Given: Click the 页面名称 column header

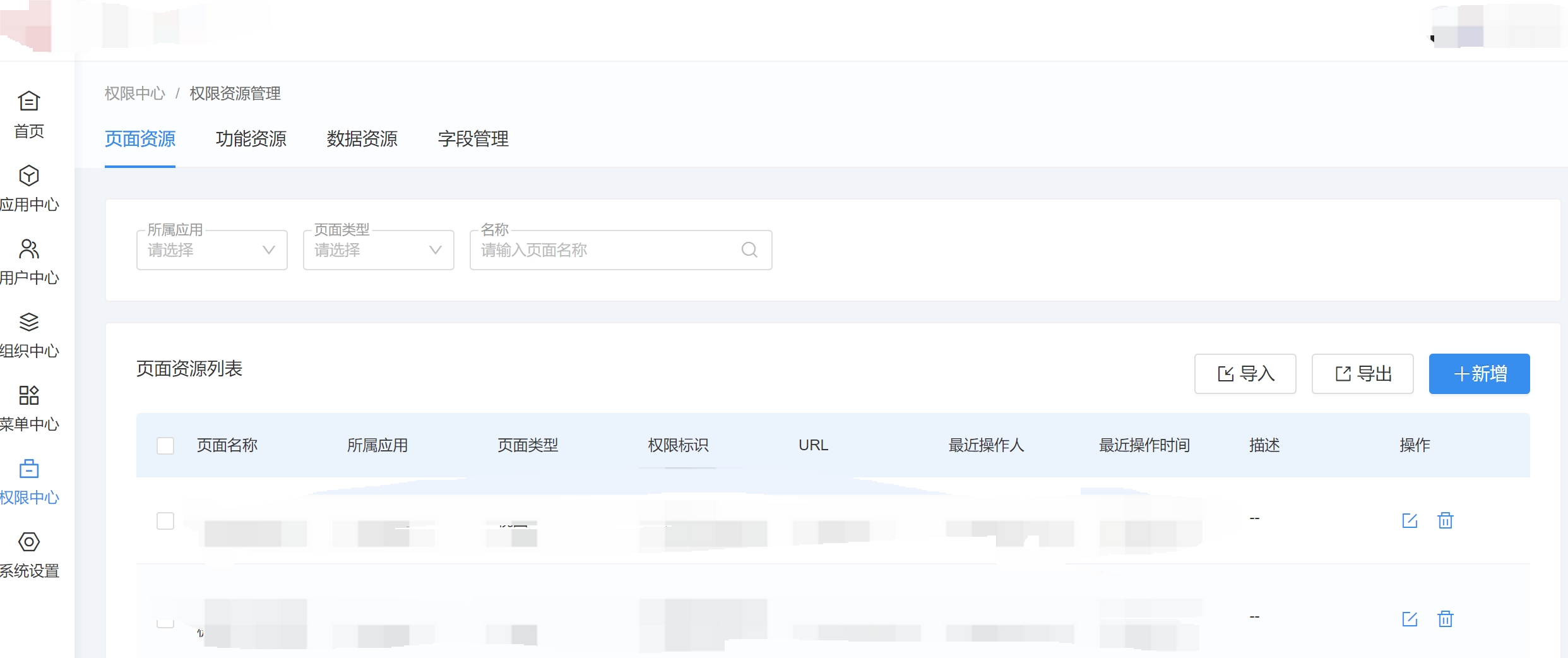Looking at the screenshot, I should (x=227, y=445).
